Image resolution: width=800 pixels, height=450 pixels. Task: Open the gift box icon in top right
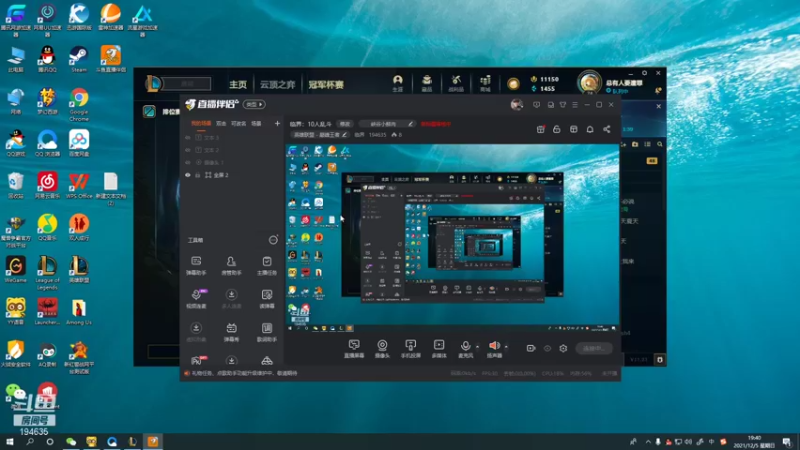coord(540,130)
